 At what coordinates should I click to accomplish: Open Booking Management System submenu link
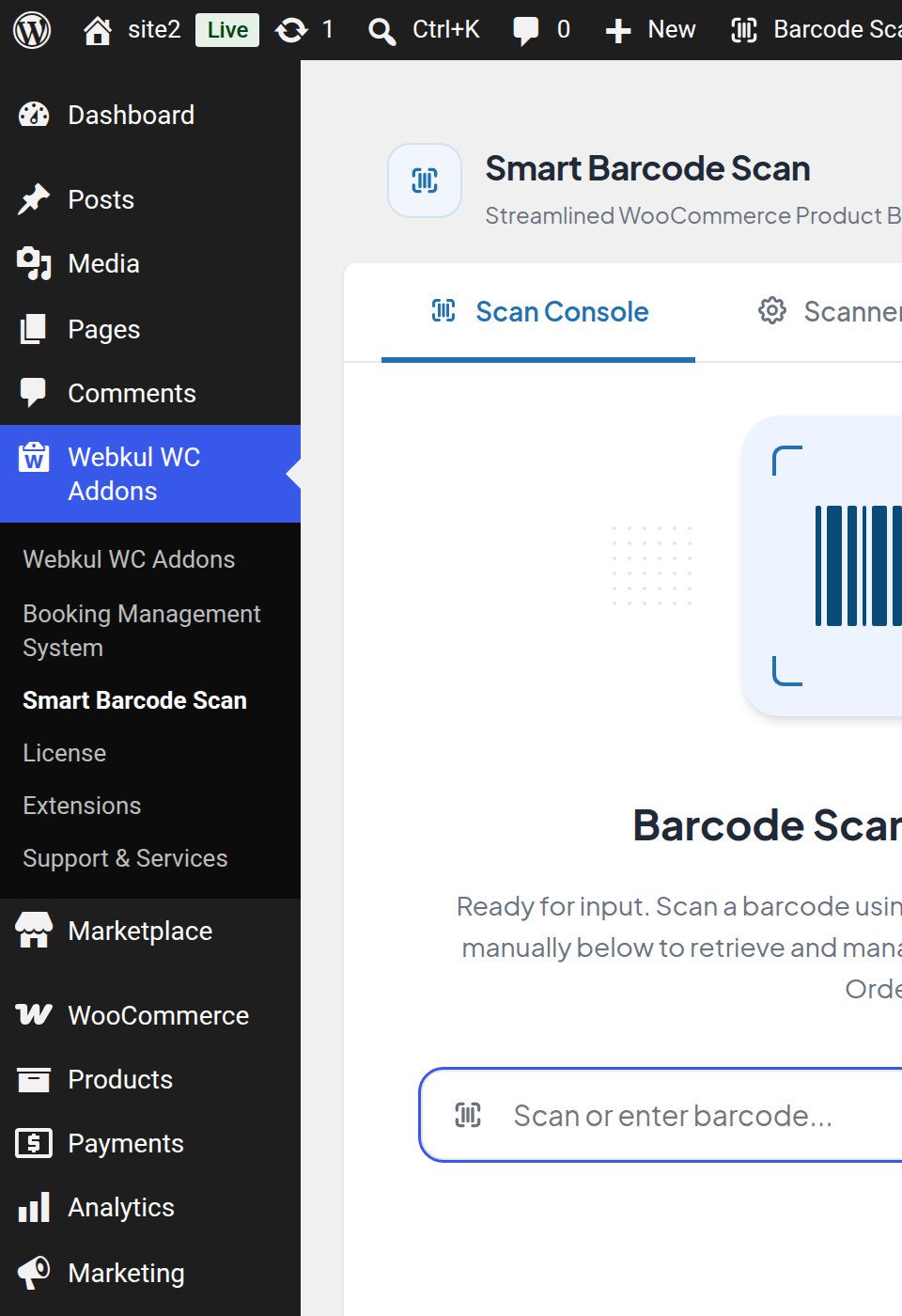[142, 631]
